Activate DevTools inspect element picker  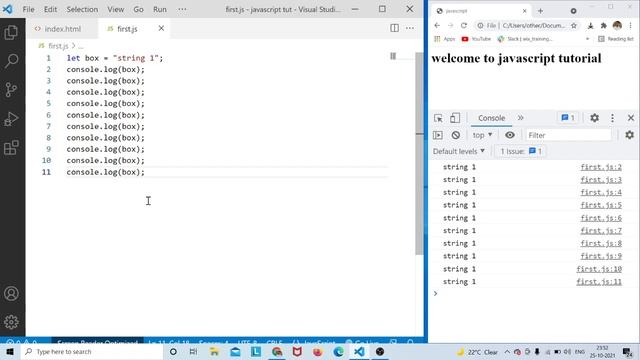coord(438,118)
